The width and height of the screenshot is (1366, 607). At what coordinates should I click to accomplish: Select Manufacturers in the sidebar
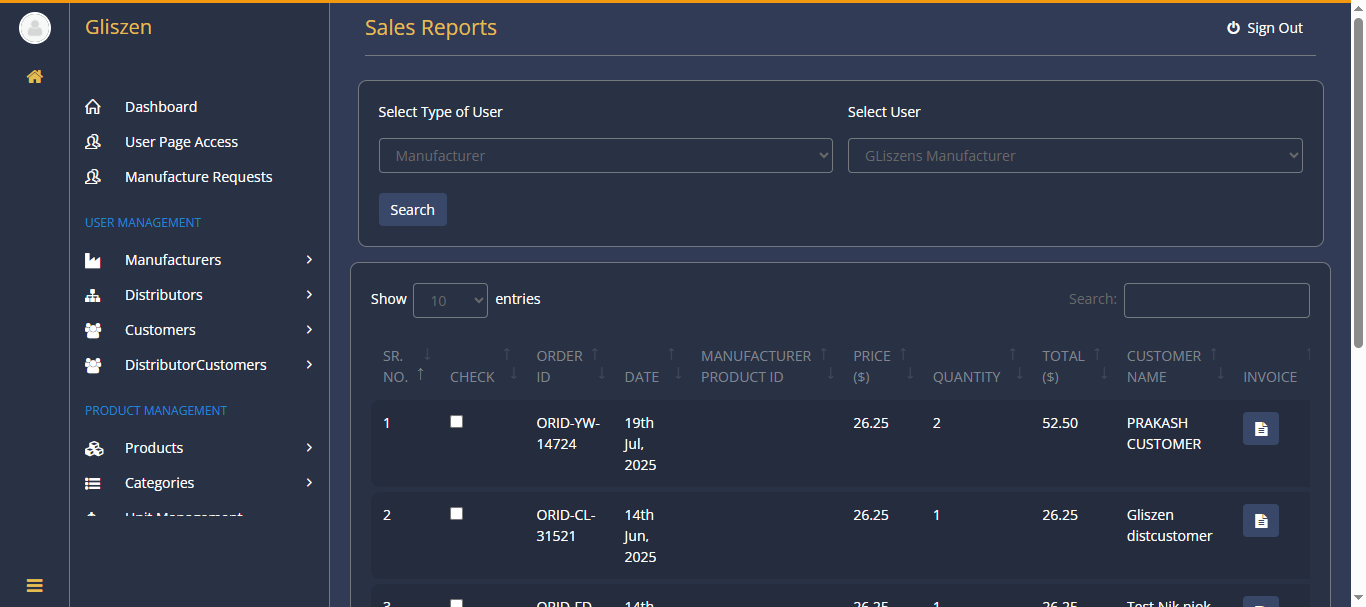[173, 260]
